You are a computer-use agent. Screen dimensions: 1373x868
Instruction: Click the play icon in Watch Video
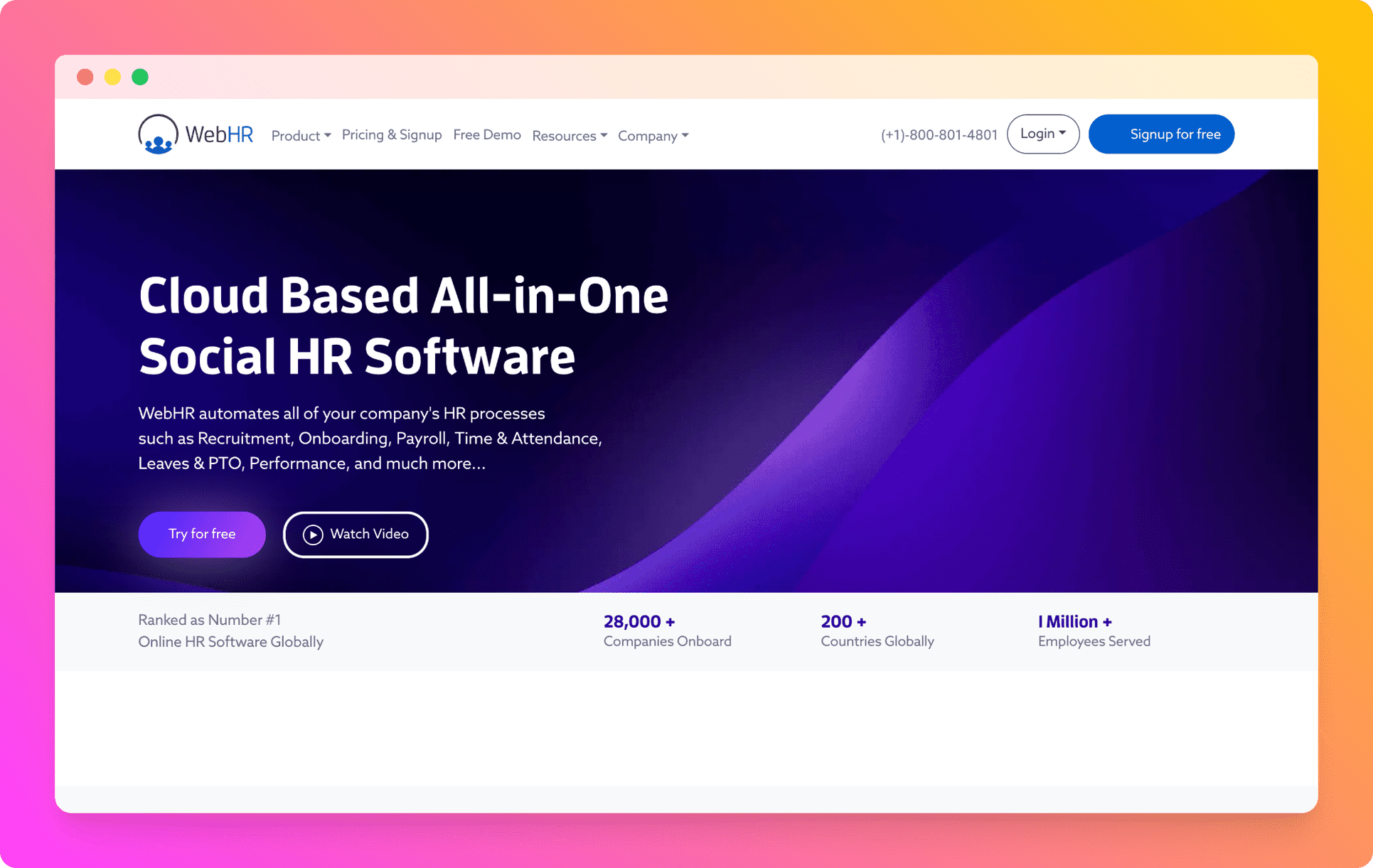pos(313,535)
